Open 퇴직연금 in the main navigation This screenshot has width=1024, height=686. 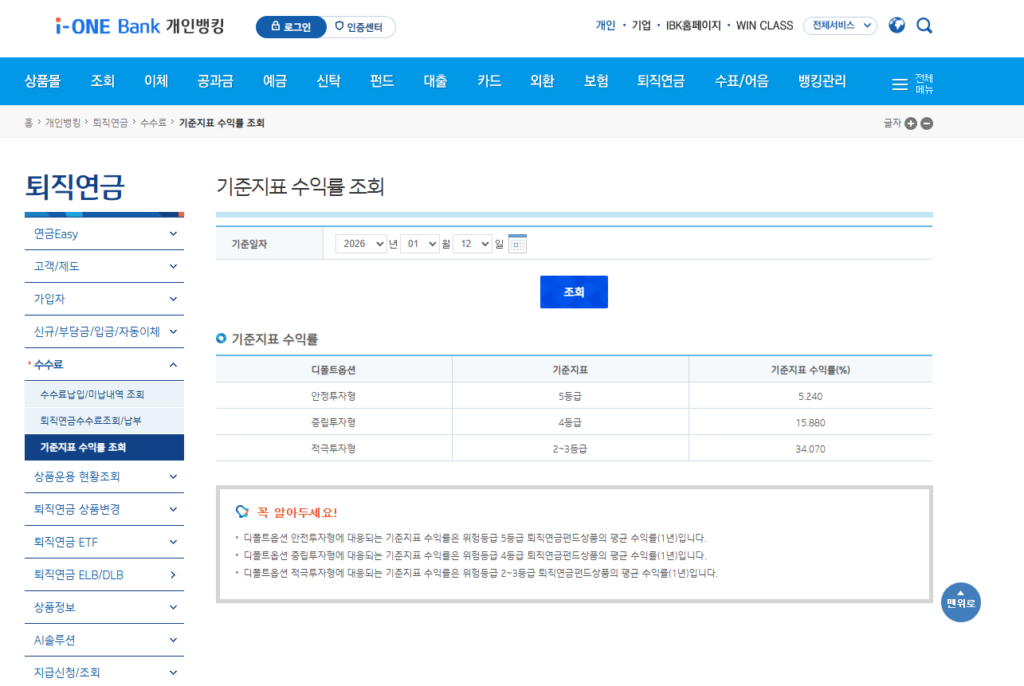tap(660, 81)
